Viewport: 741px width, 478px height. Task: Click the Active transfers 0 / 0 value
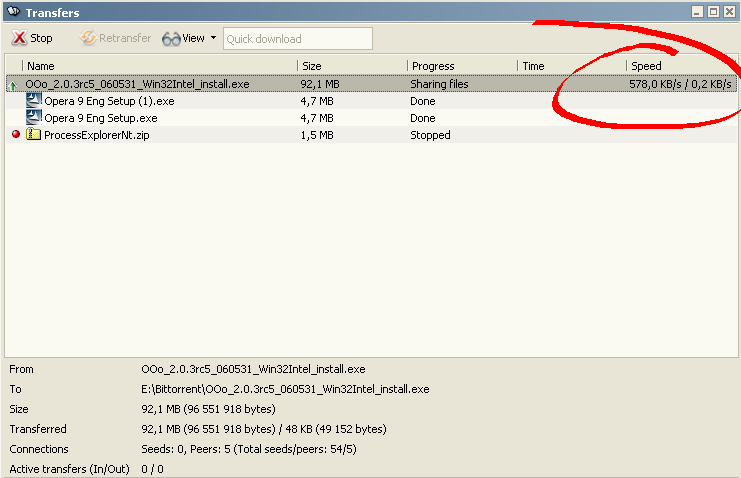(152, 469)
